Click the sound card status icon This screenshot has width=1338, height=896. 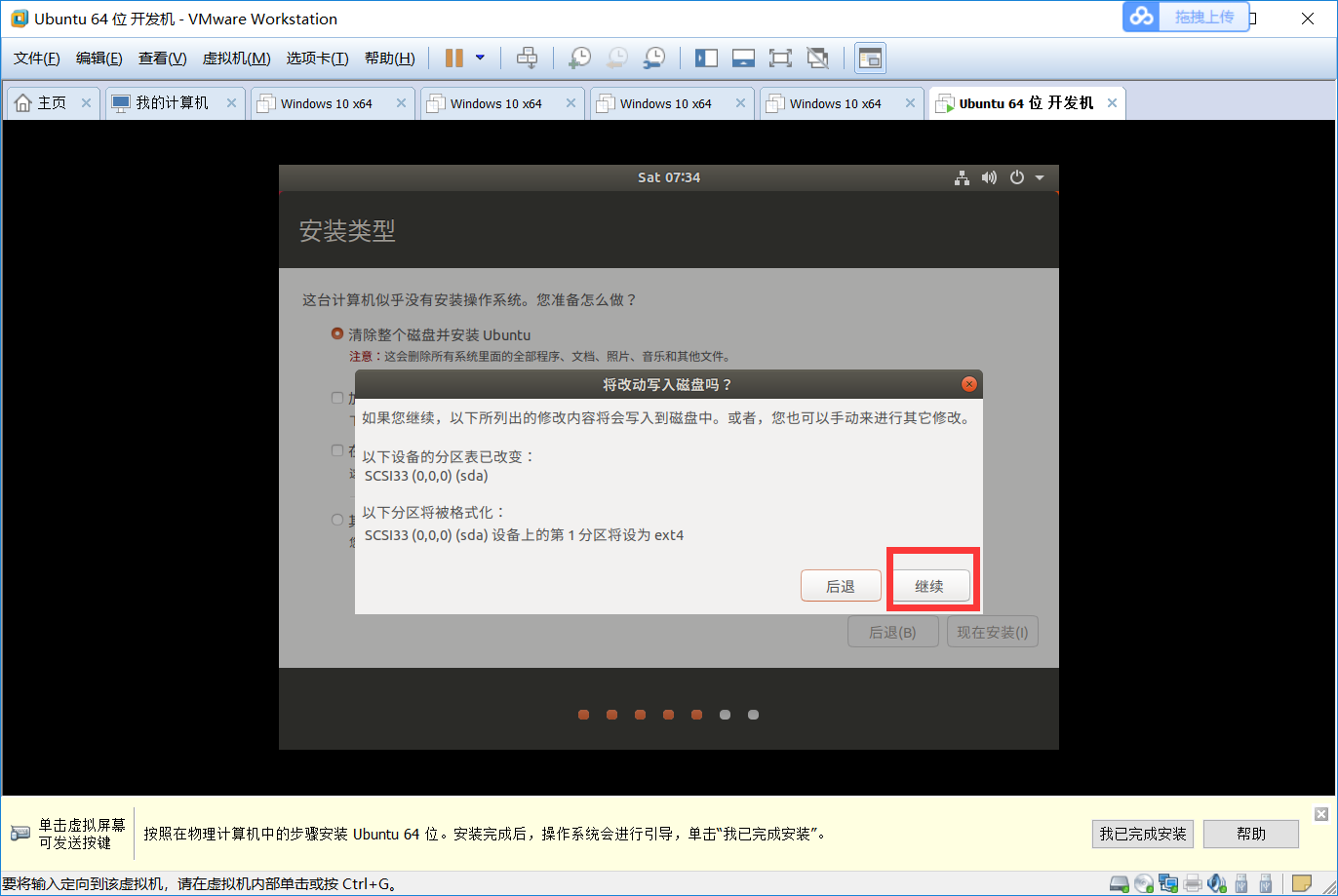pos(1216,884)
